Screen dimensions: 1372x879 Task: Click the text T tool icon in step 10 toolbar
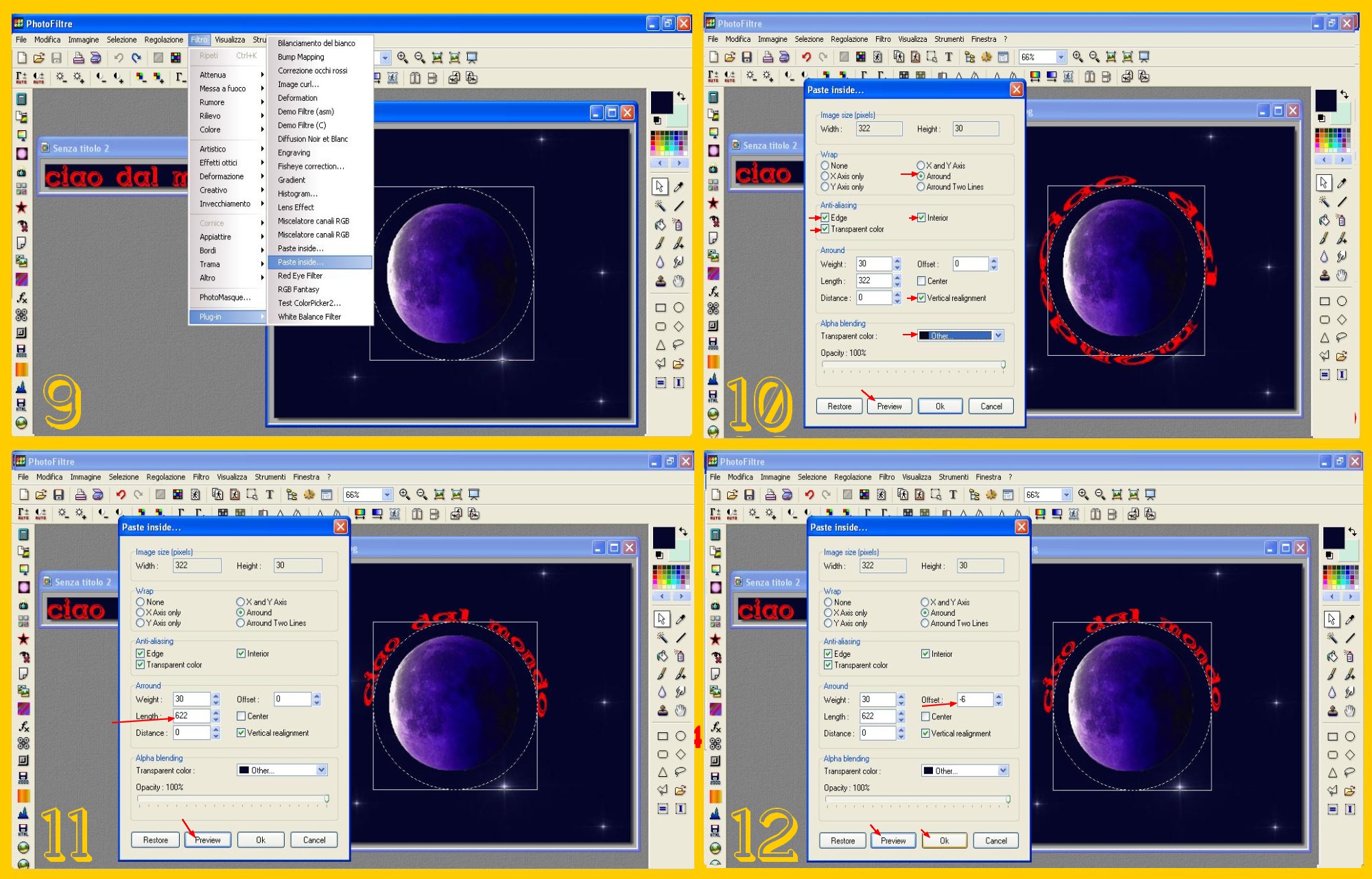coord(949,57)
